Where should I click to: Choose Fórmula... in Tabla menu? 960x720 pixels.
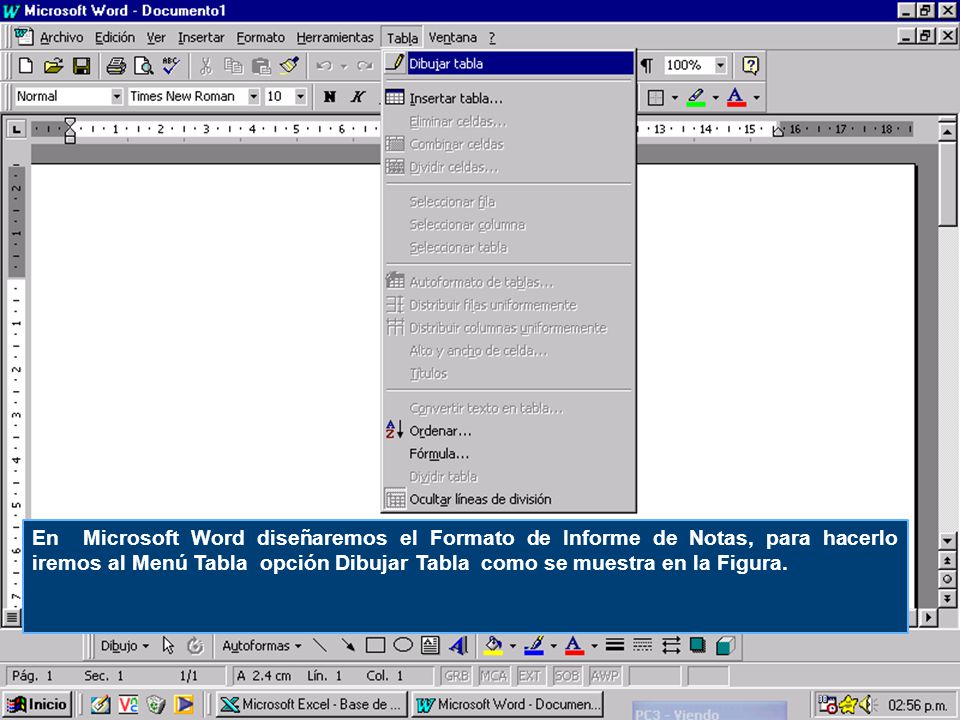click(509, 454)
